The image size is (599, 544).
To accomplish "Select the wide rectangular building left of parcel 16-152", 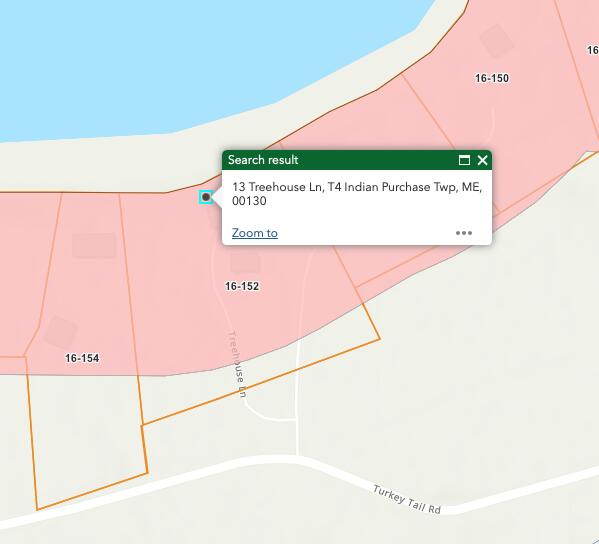I will coord(94,246).
